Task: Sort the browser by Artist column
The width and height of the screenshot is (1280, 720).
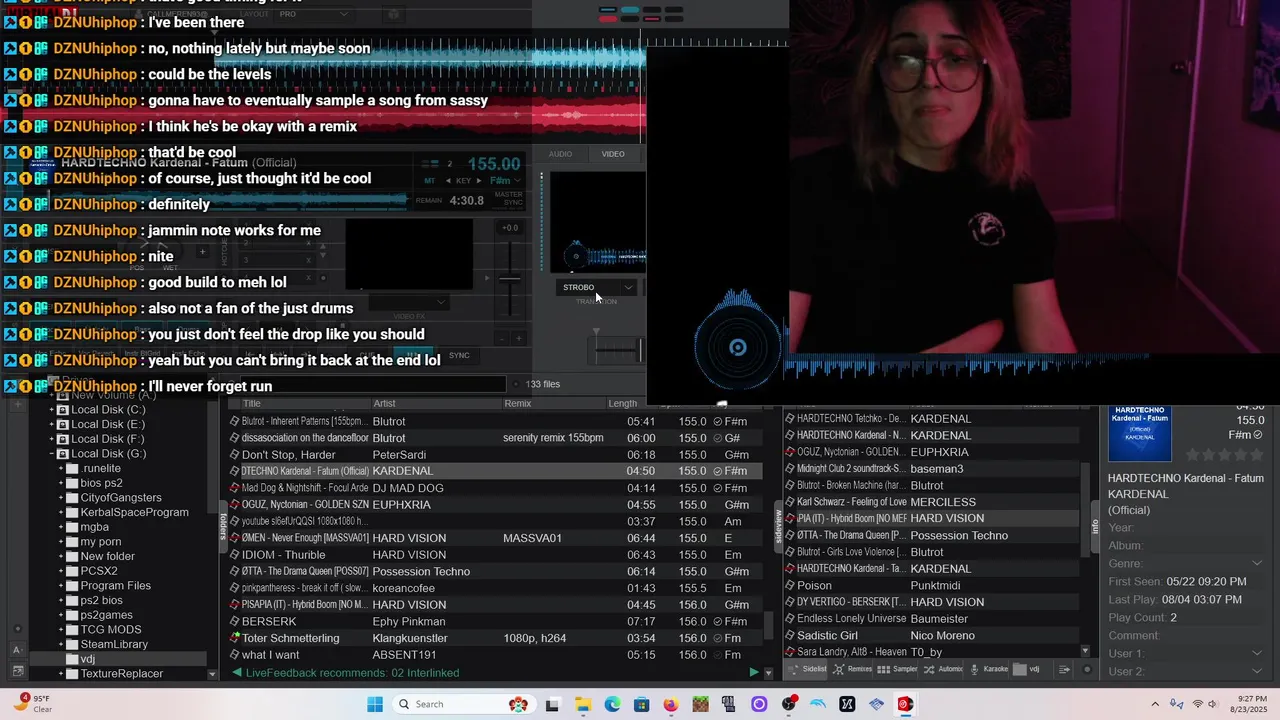Action: click(385, 404)
